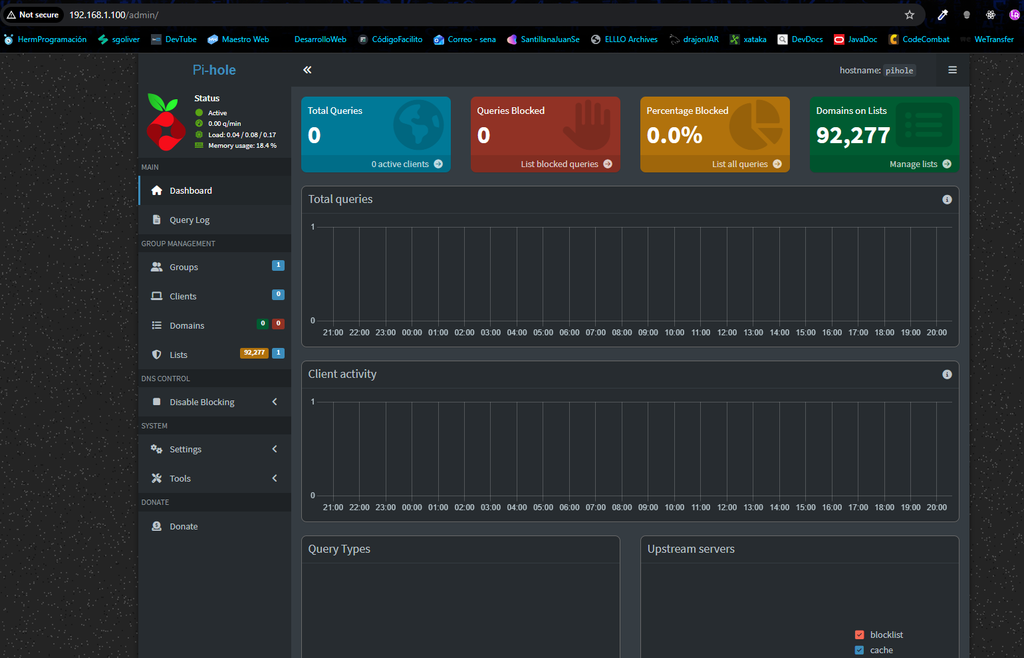
Task: Click the Lists shield icon
Action: [157, 354]
